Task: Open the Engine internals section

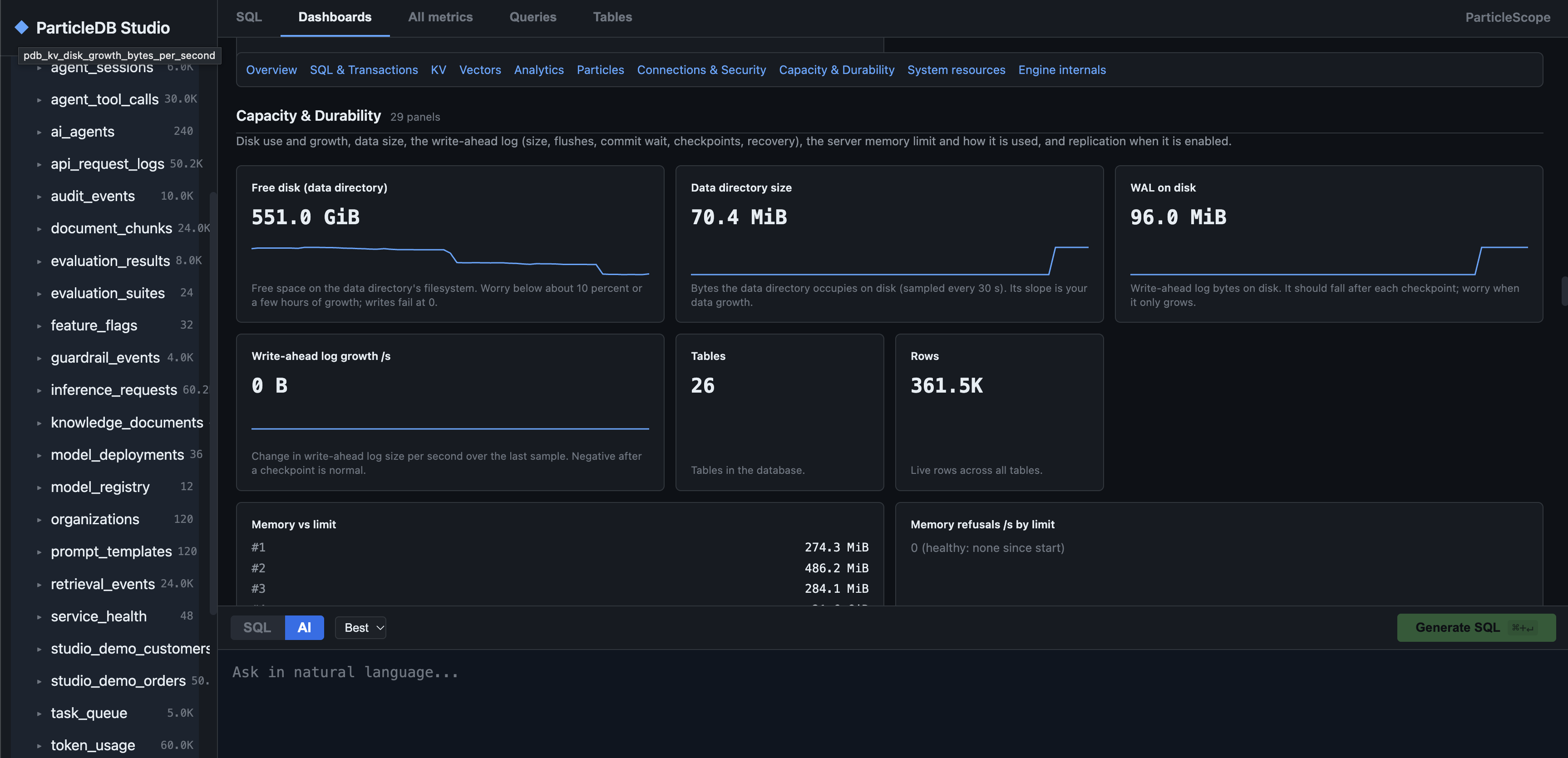Action: (x=1062, y=70)
